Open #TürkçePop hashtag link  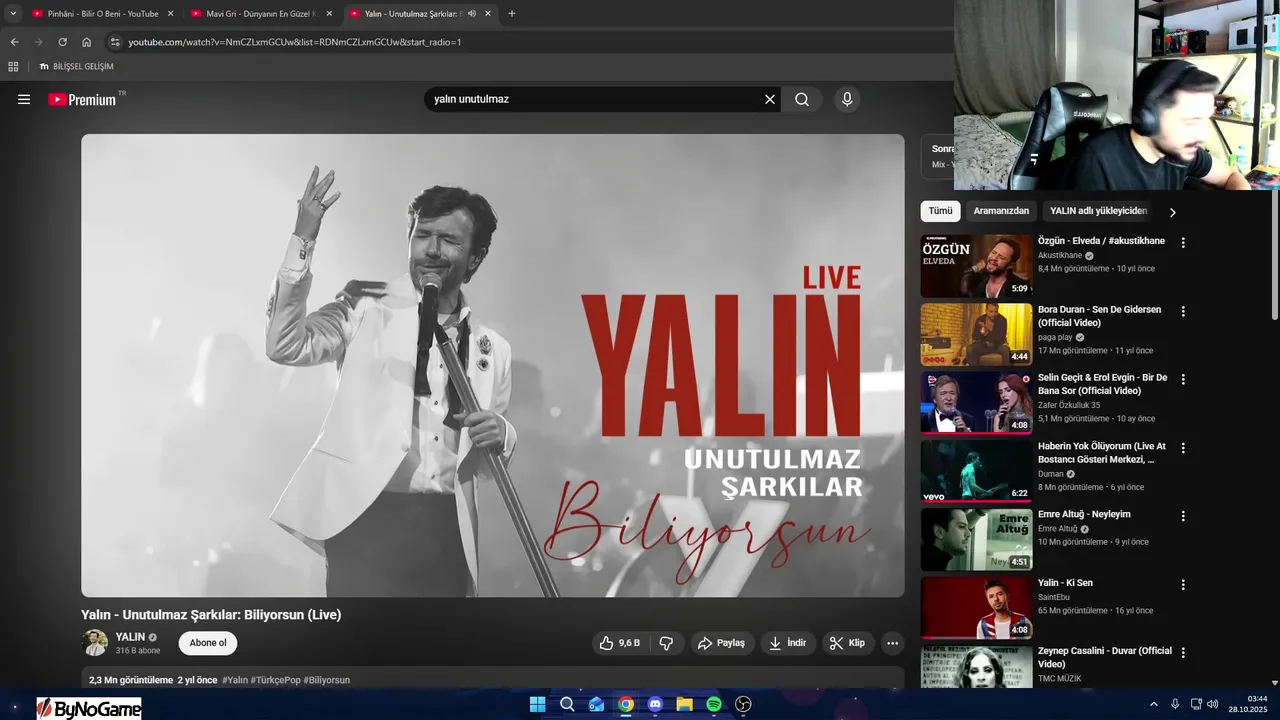pos(276,680)
